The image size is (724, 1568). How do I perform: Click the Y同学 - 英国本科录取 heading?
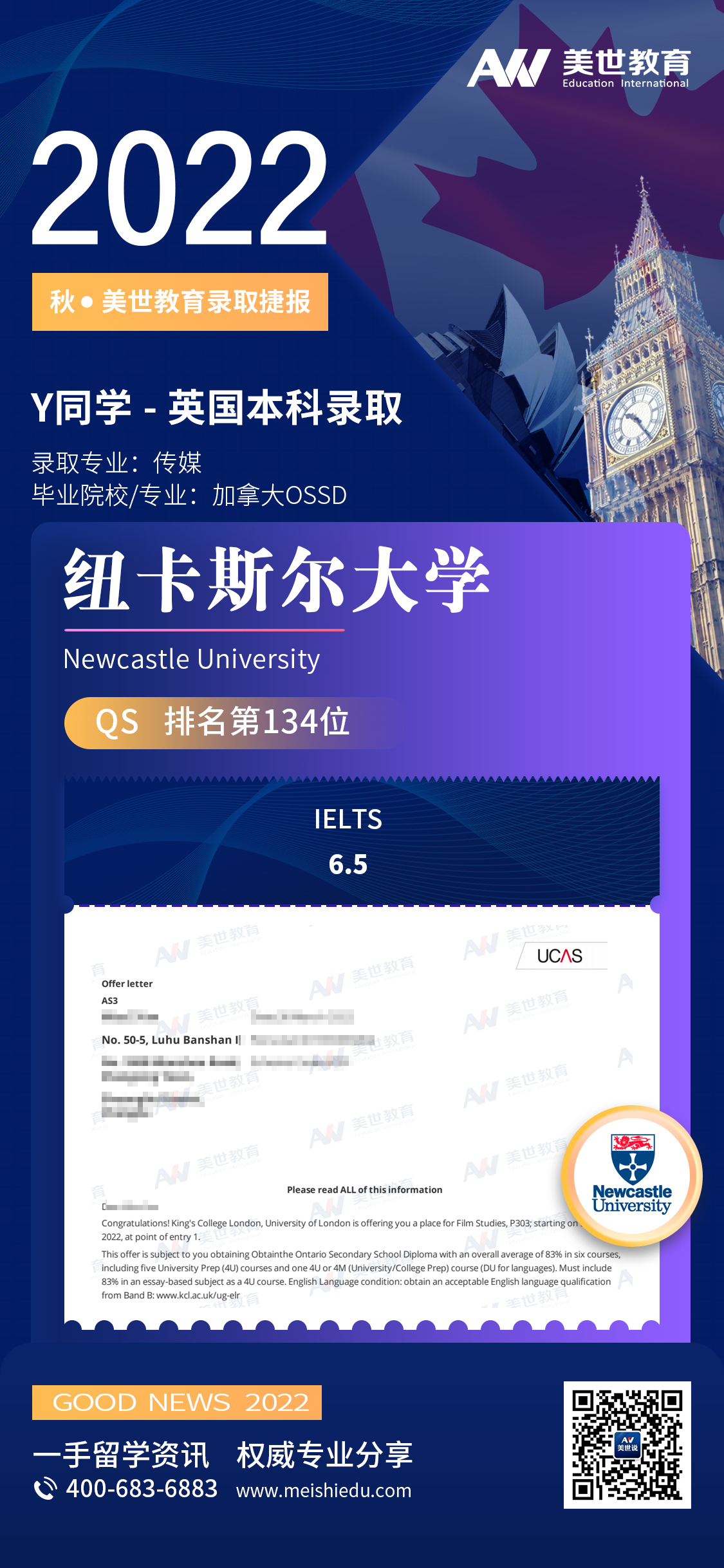tap(216, 408)
